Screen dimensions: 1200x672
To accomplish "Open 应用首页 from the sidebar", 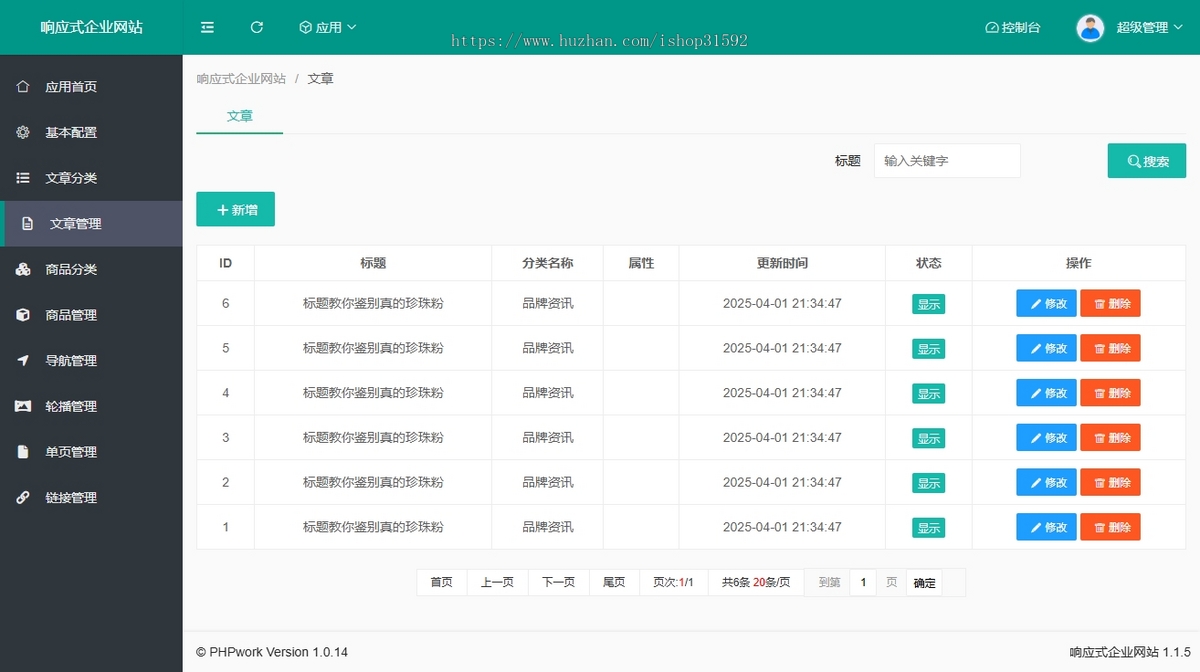I will (71, 87).
